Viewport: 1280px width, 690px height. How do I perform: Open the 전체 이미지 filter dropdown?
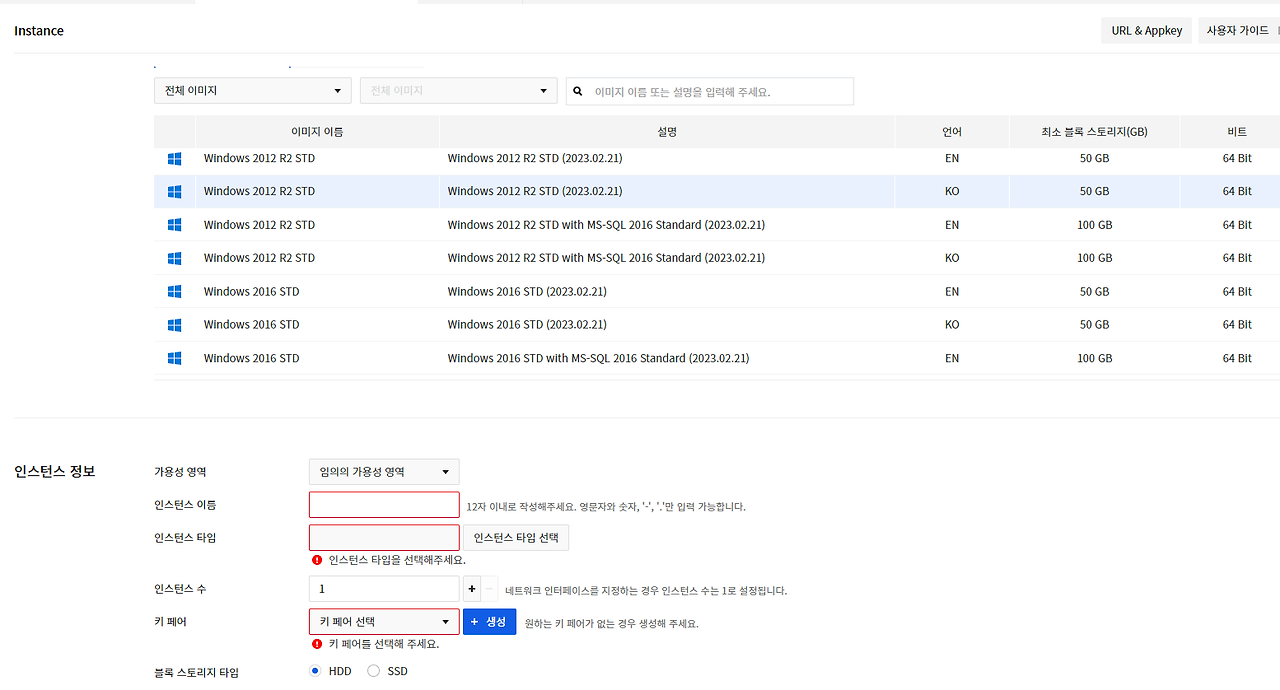[253, 91]
